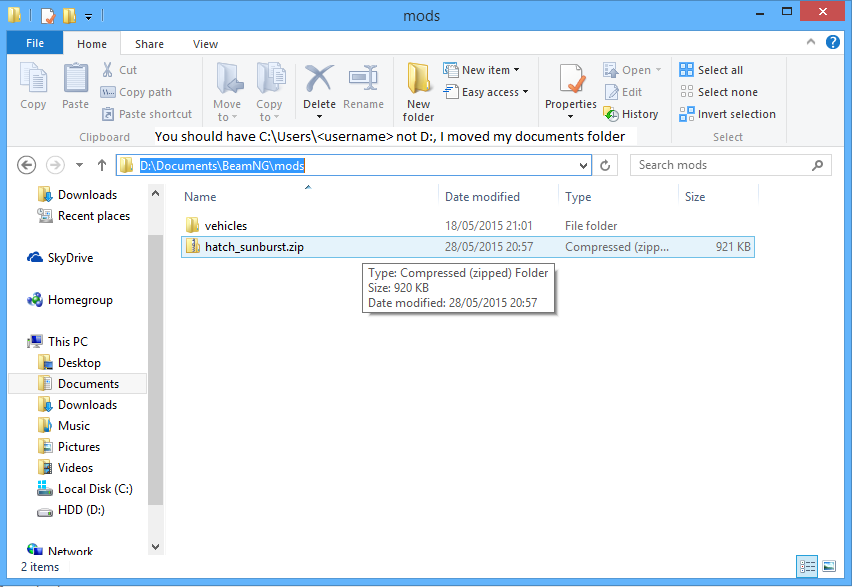
Task: Select hatch_sunburst.zip file
Action: point(467,247)
